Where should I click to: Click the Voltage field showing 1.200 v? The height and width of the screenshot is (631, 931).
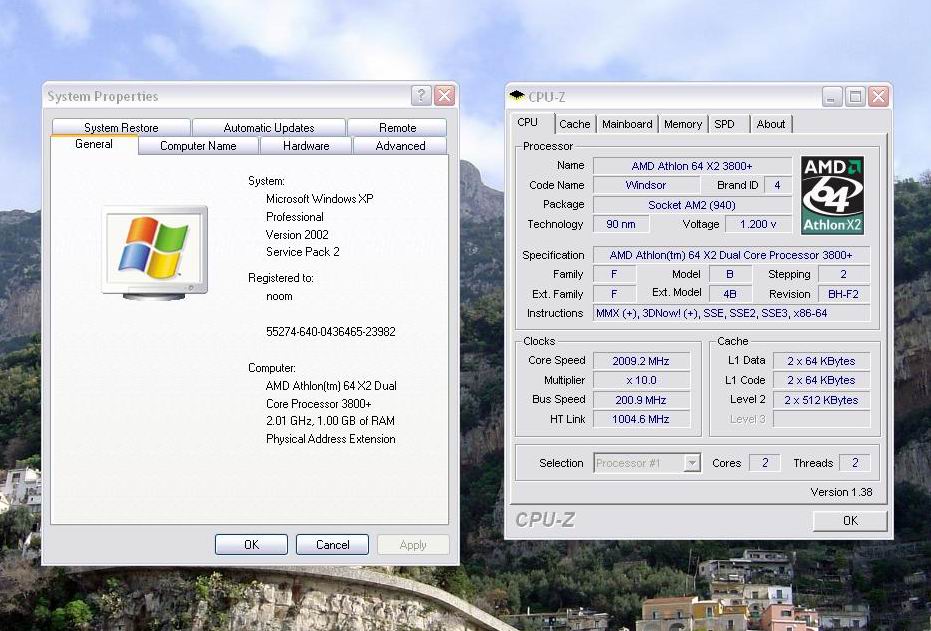pyautogui.click(x=758, y=224)
